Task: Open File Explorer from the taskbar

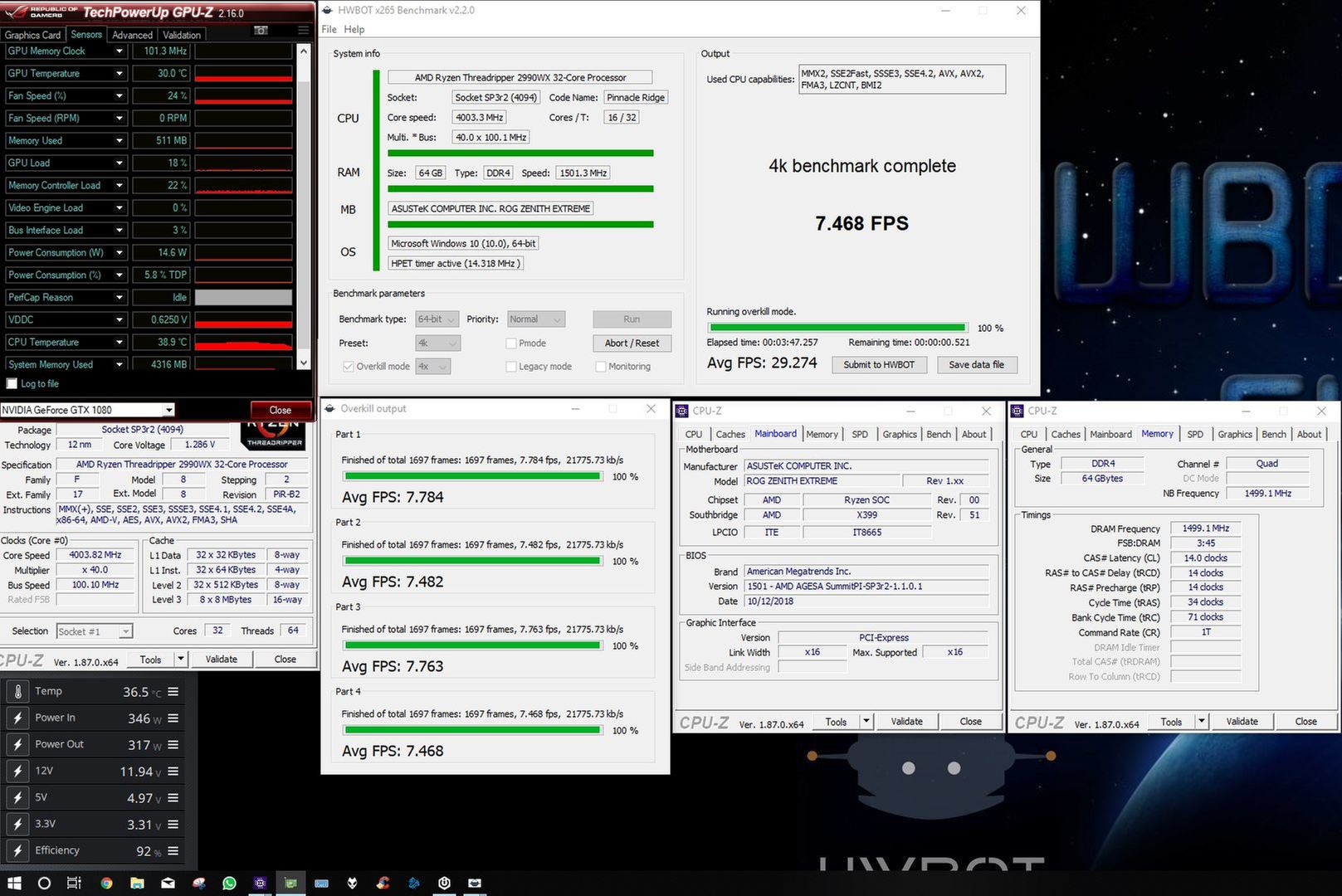Action: tap(137, 883)
